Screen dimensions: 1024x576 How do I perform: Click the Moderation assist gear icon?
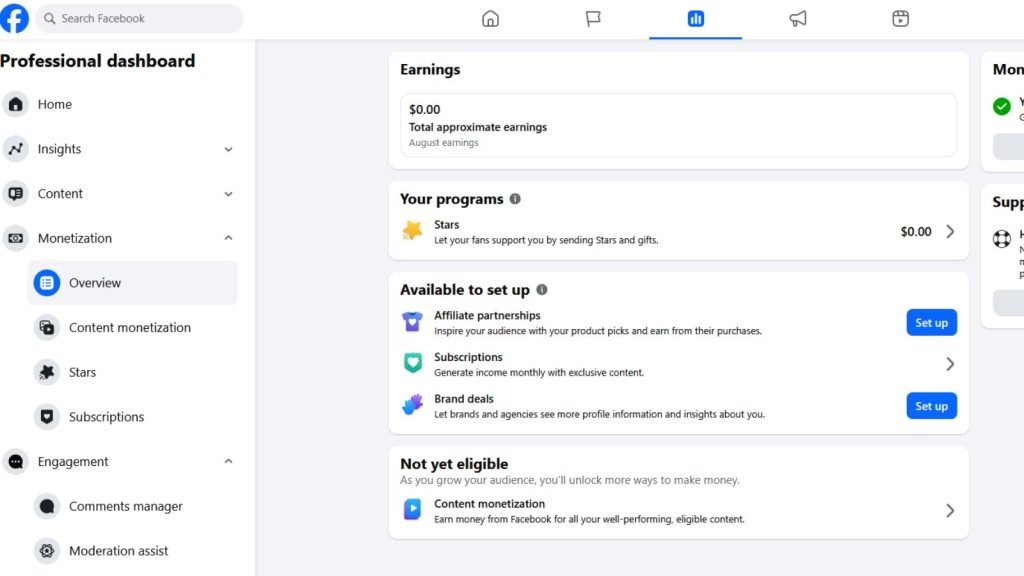(47, 551)
